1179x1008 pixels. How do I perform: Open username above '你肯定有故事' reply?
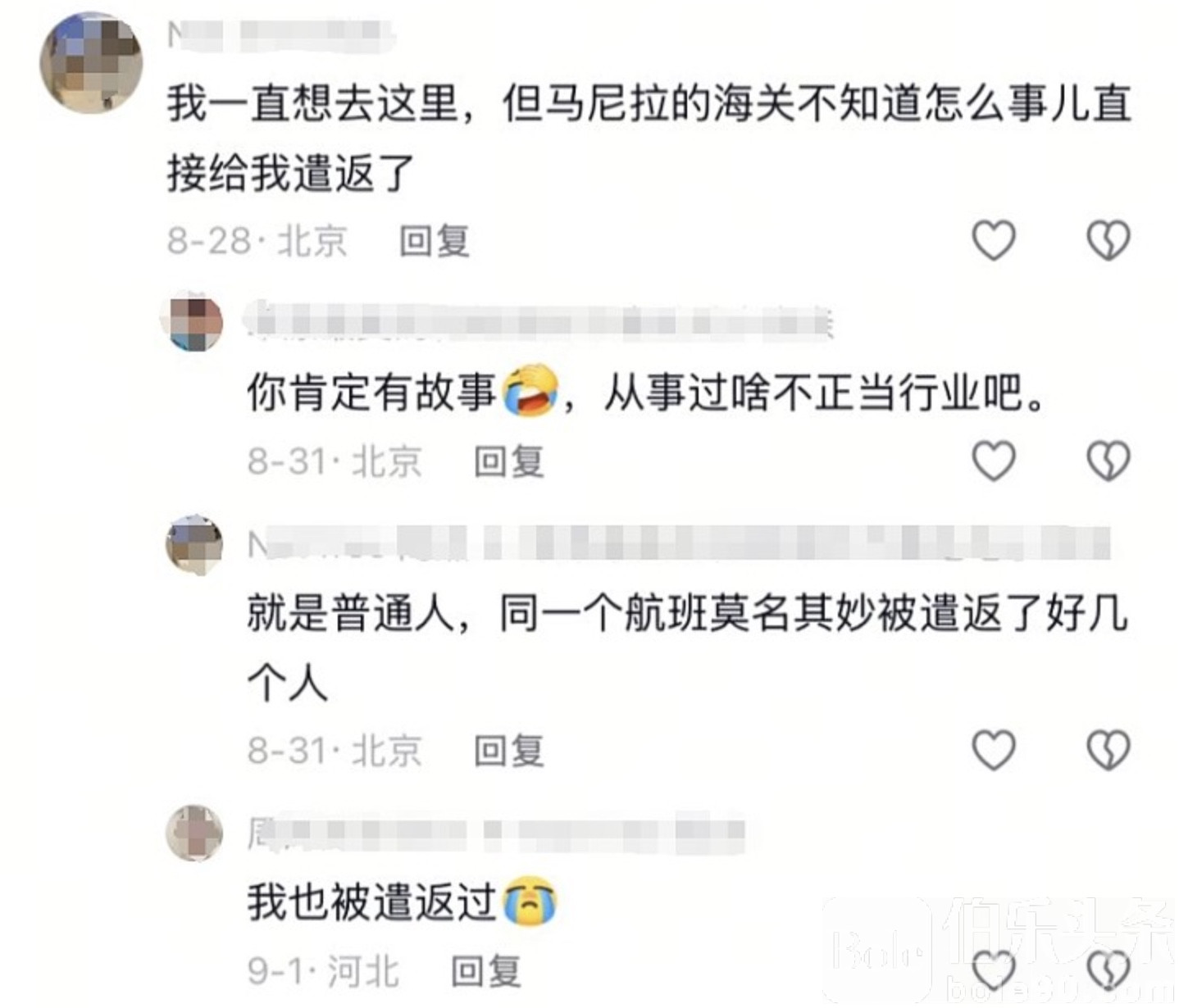(x=539, y=321)
